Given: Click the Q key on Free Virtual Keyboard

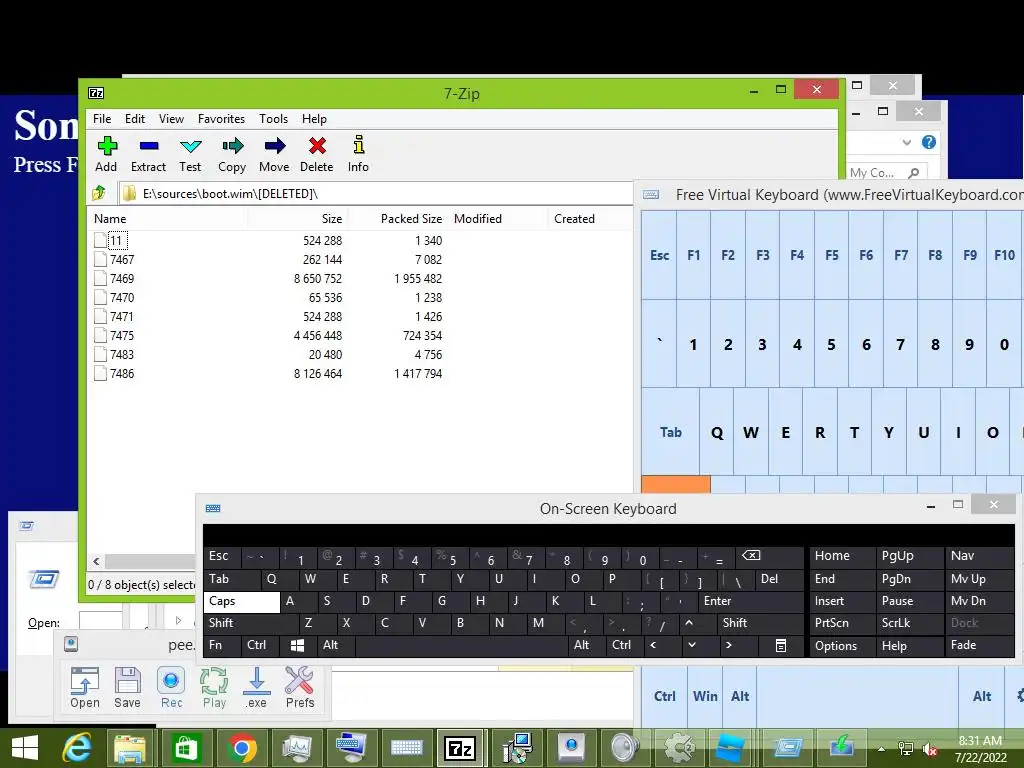Looking at the screenshot, I should [716, 432].
